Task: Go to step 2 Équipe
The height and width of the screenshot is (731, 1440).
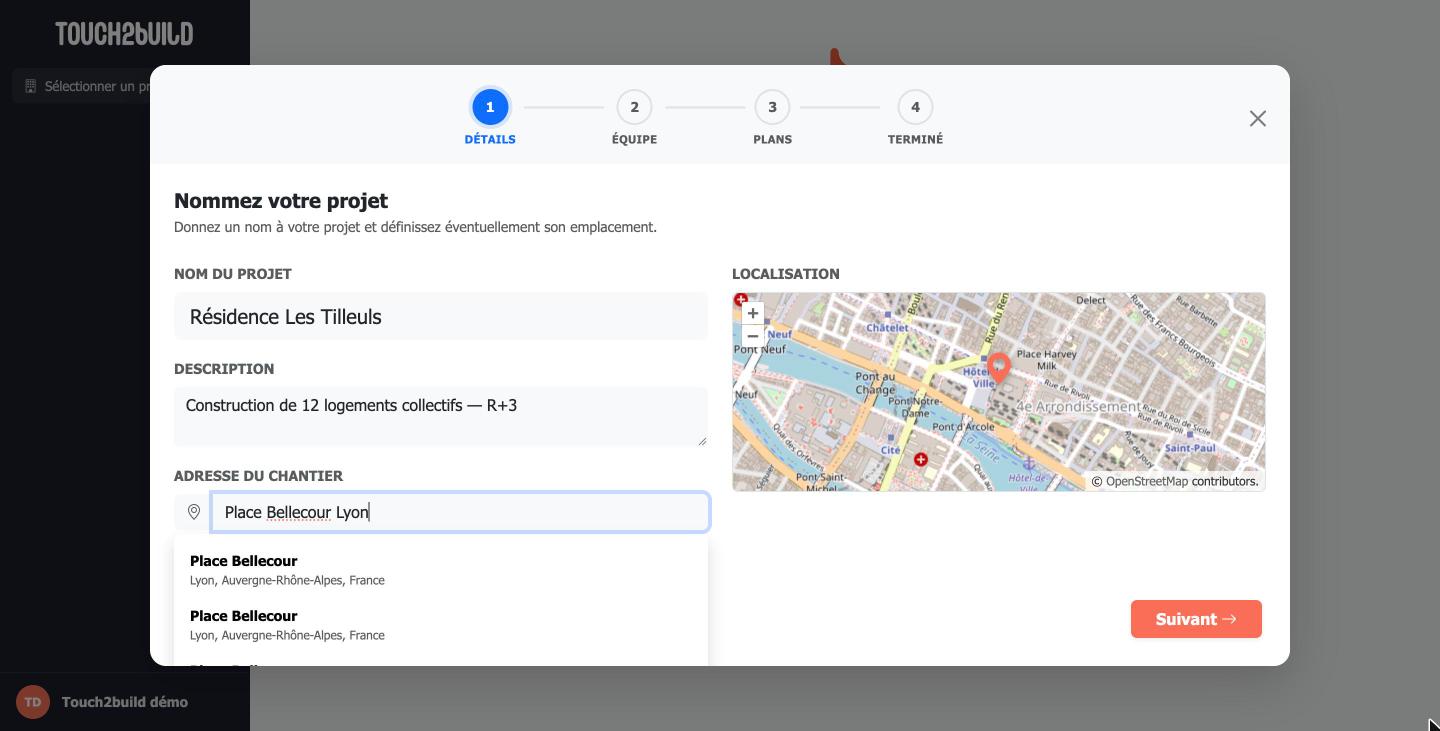Action: 634,117
